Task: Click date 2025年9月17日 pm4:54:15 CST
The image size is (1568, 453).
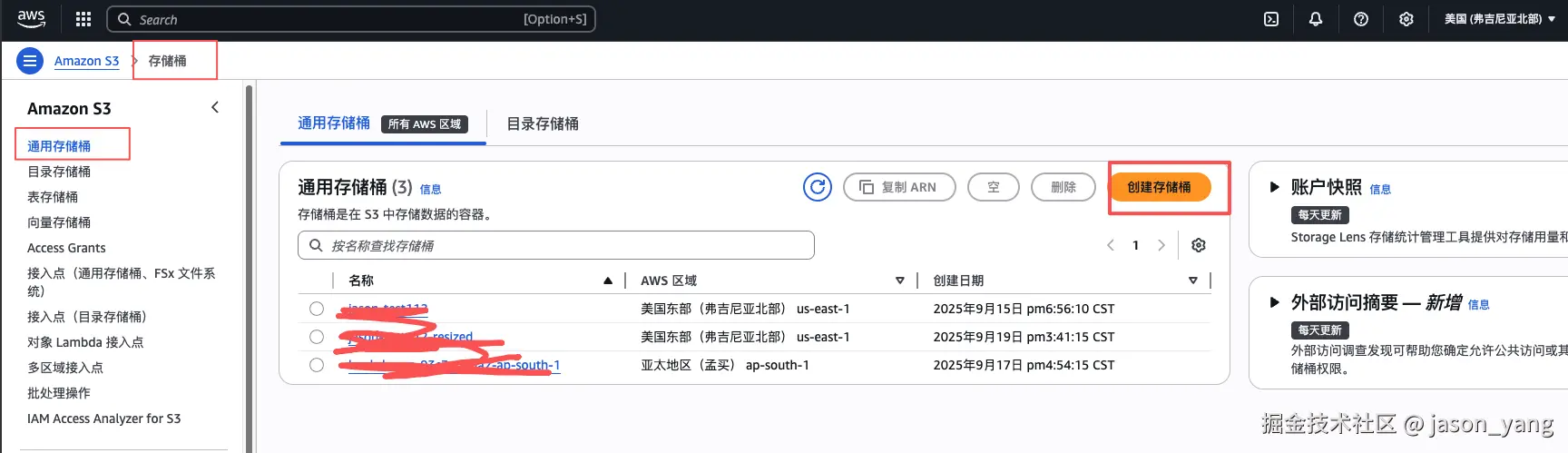Action: tap(1024, 365)
